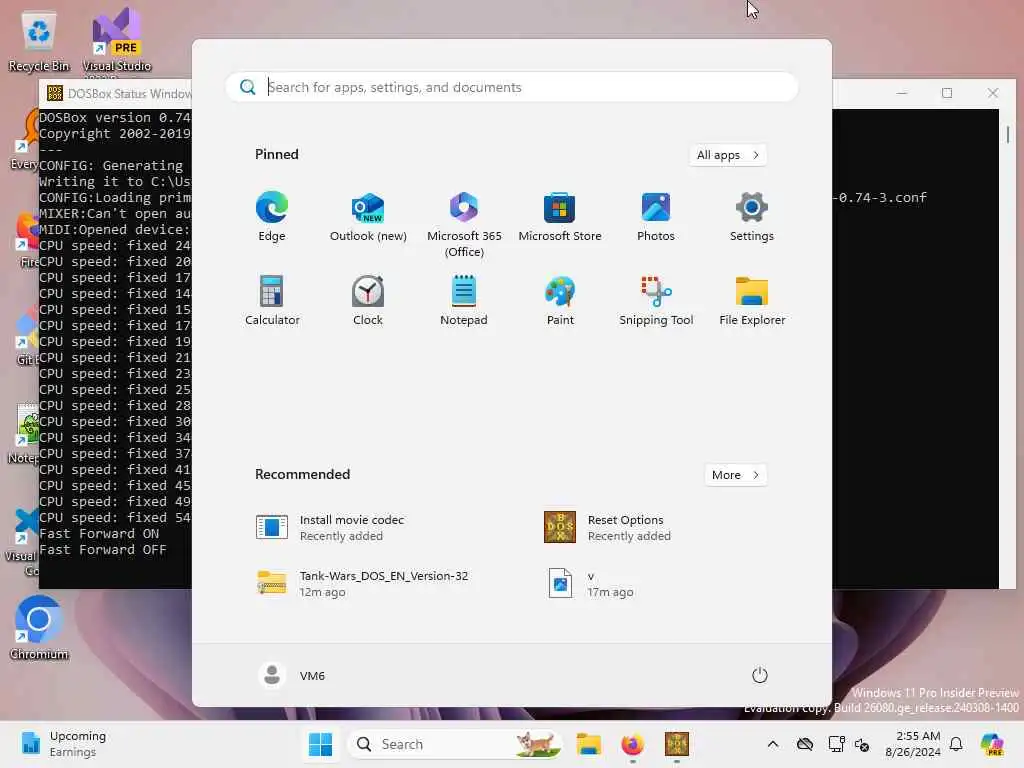Viewport: 1024px width, 768px height.
Task: Show hidden system tray icons
Action: [x=773, y=744]
